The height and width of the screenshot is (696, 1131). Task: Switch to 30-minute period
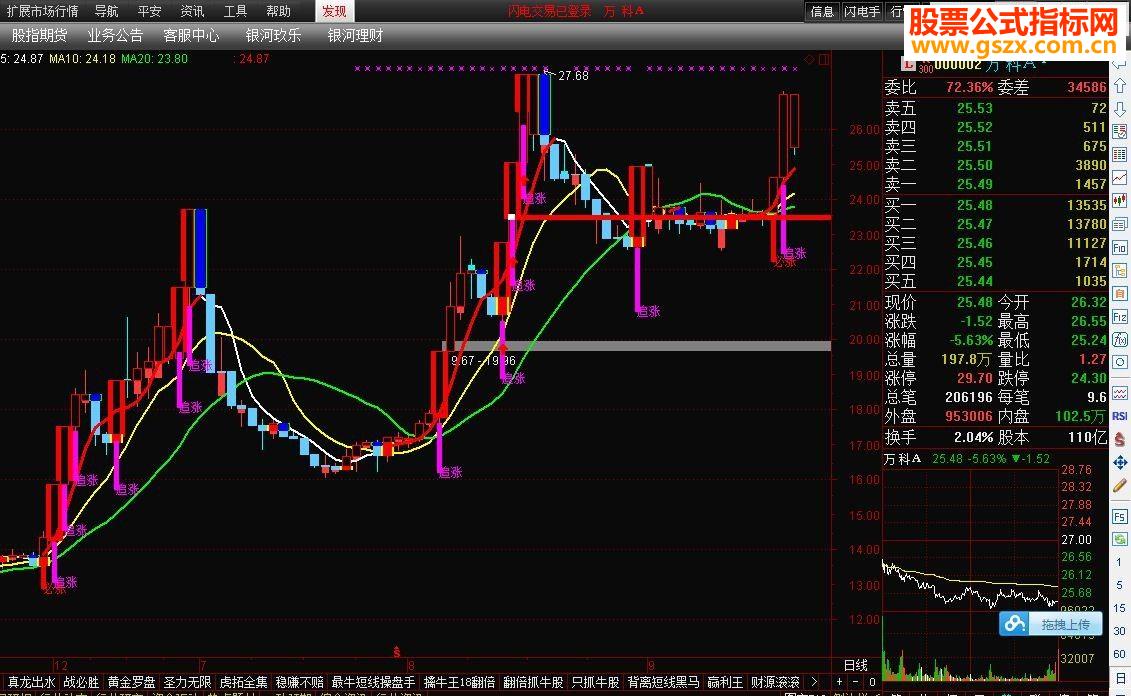click(x=1119, y=631)
